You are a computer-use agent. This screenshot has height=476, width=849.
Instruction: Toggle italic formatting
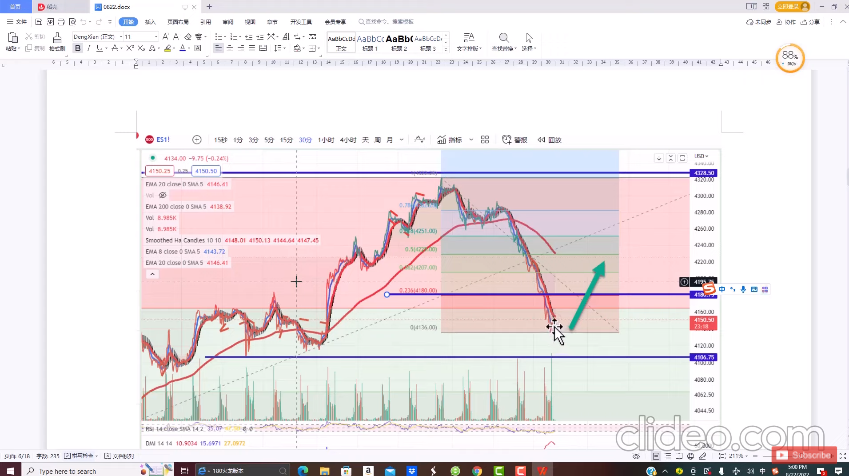(x=88, y=48)
